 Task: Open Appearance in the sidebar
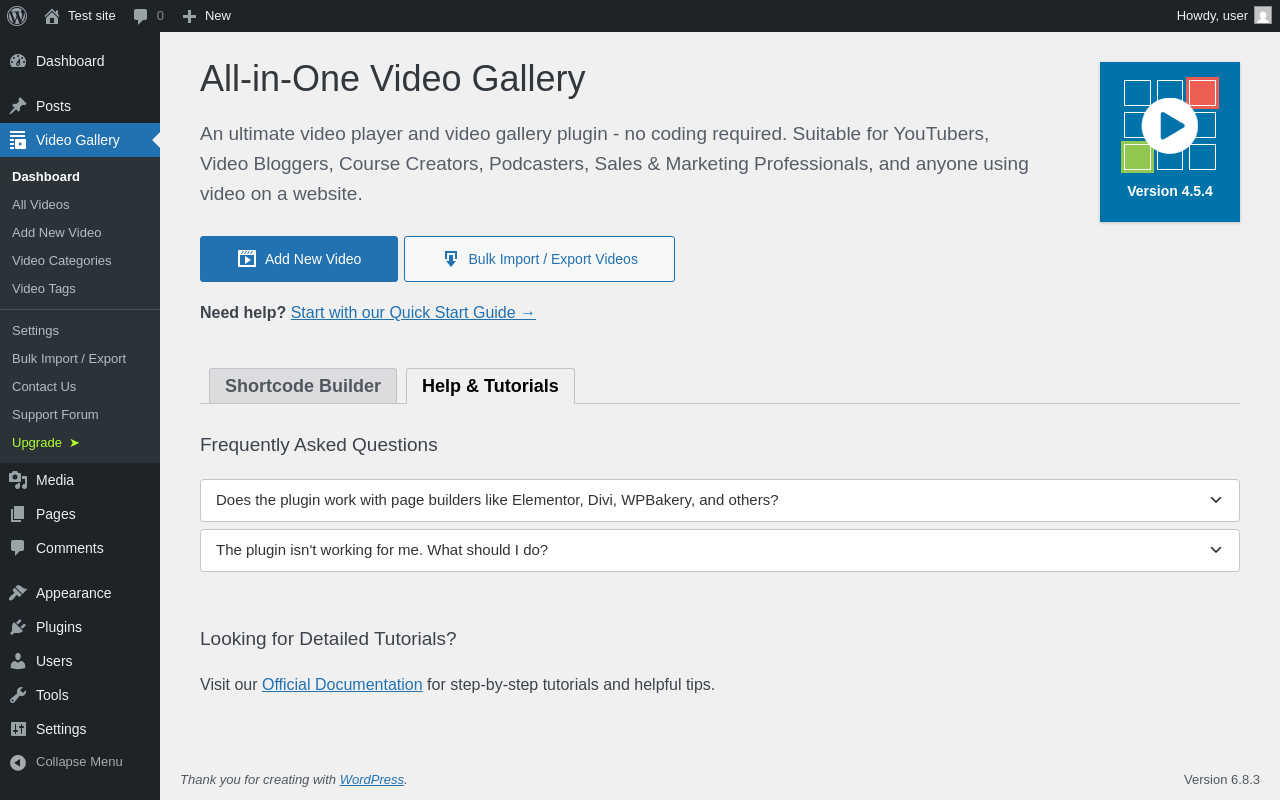tap(73, 593)
